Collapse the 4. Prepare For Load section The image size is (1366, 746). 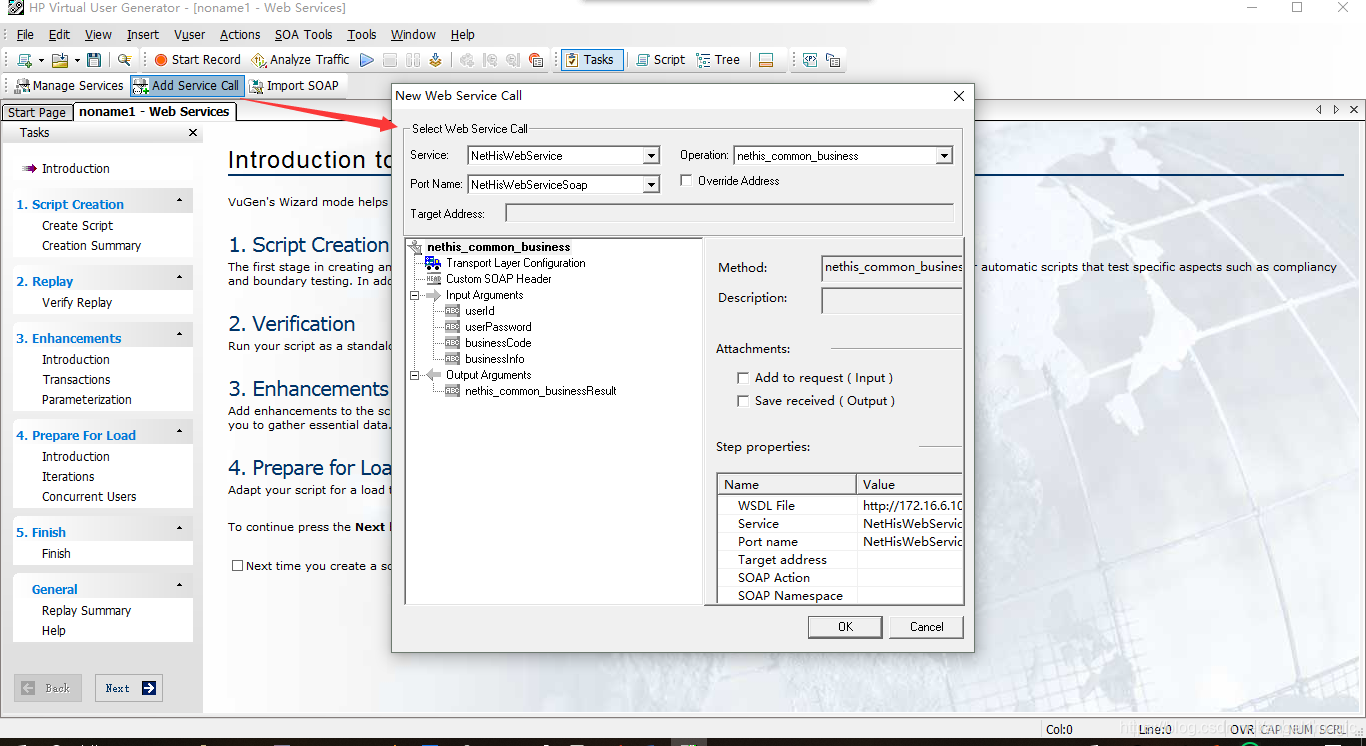[x=180, y=431]
